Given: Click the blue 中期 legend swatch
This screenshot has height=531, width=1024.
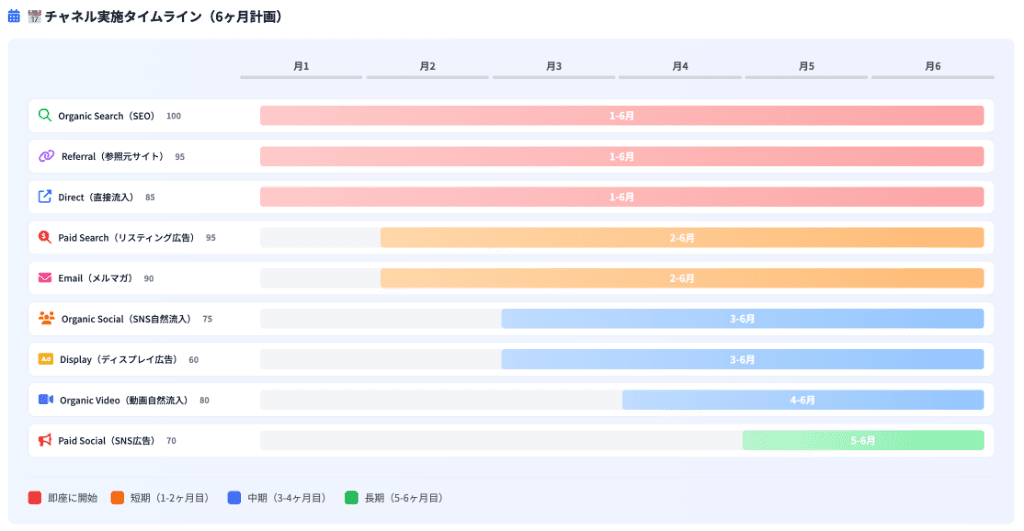Looking at the screenshot, I should 234,497.
